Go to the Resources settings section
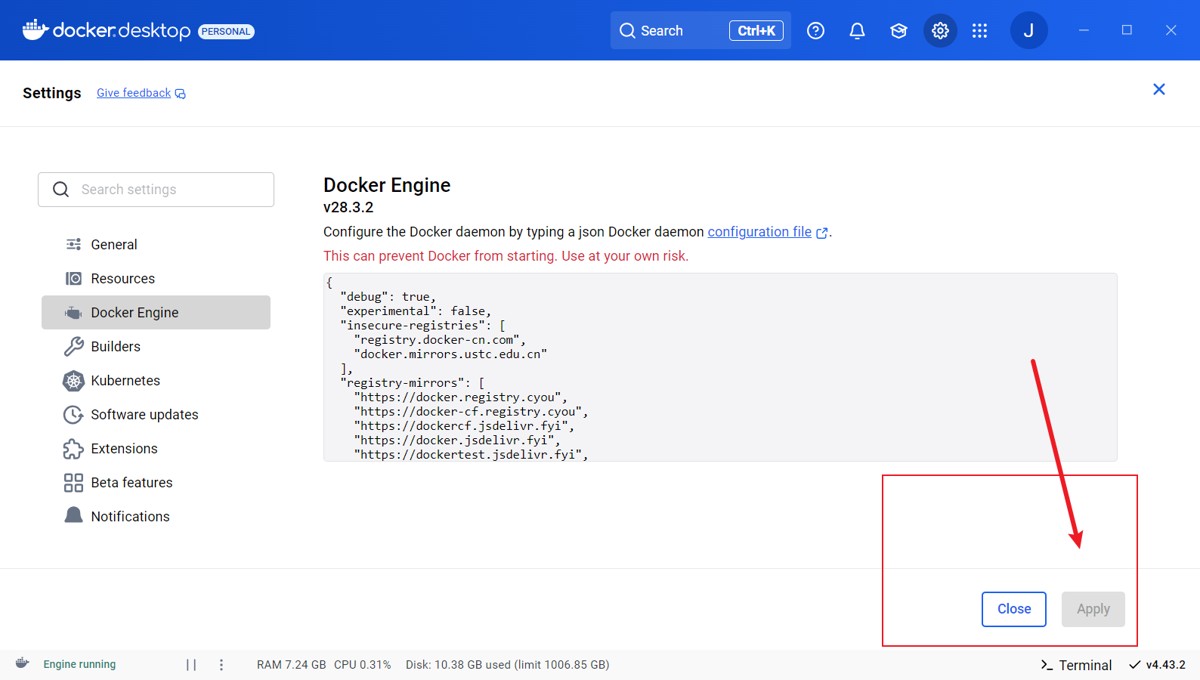This screenshot has width=1200, height=680. [x=122, y=279]
